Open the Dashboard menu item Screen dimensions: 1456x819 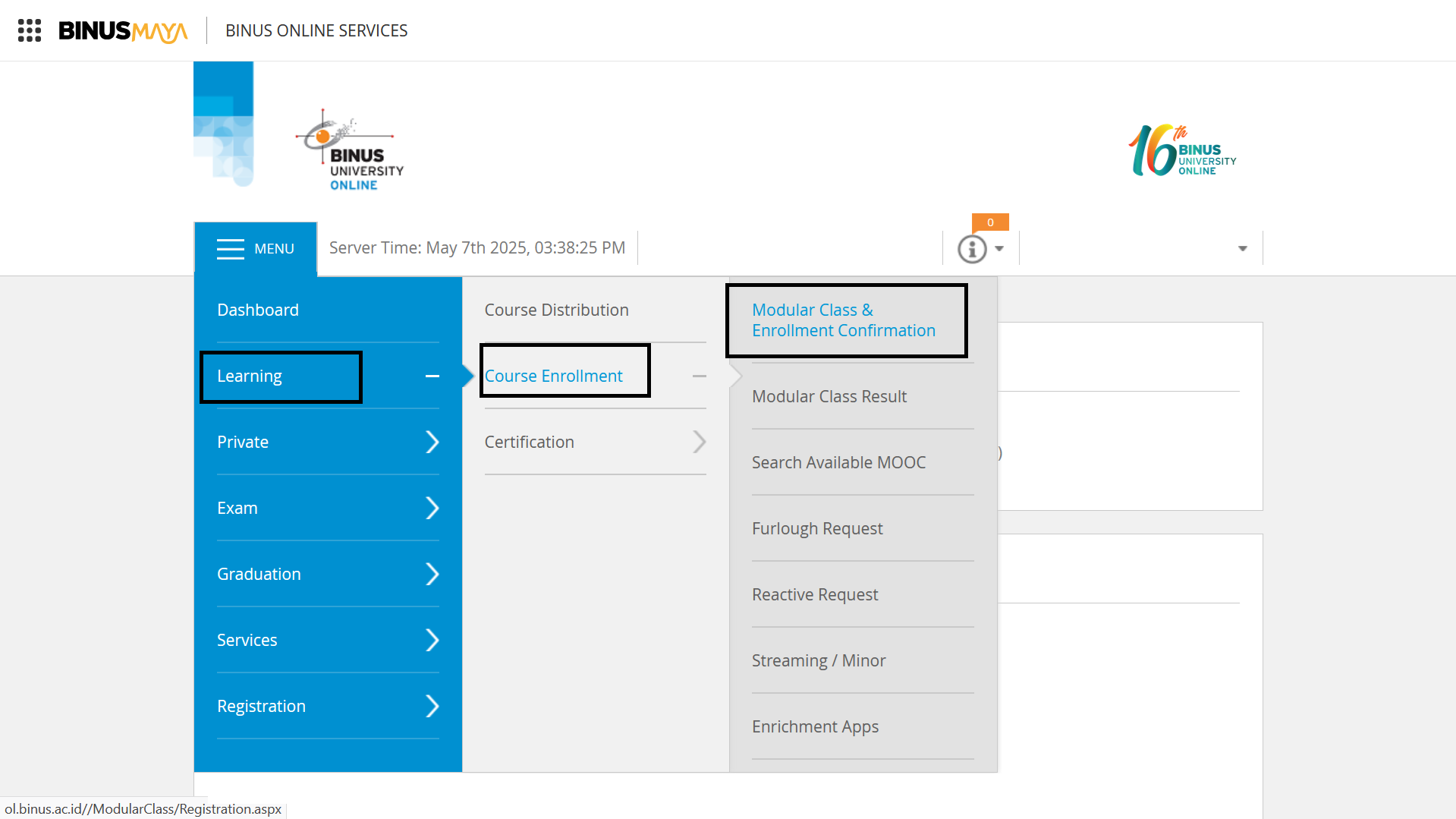(258, 310)
